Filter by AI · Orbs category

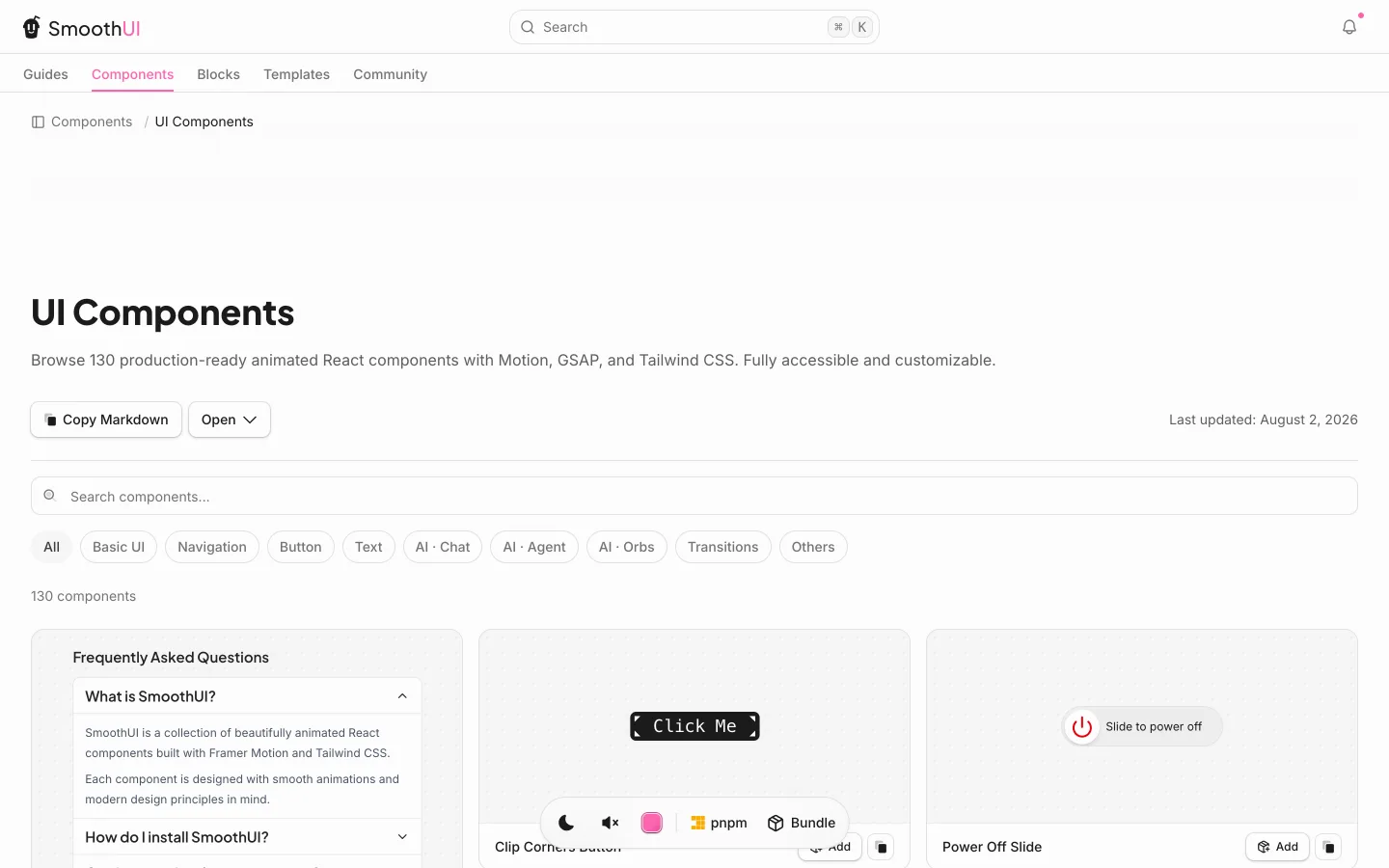pos(627,547)
